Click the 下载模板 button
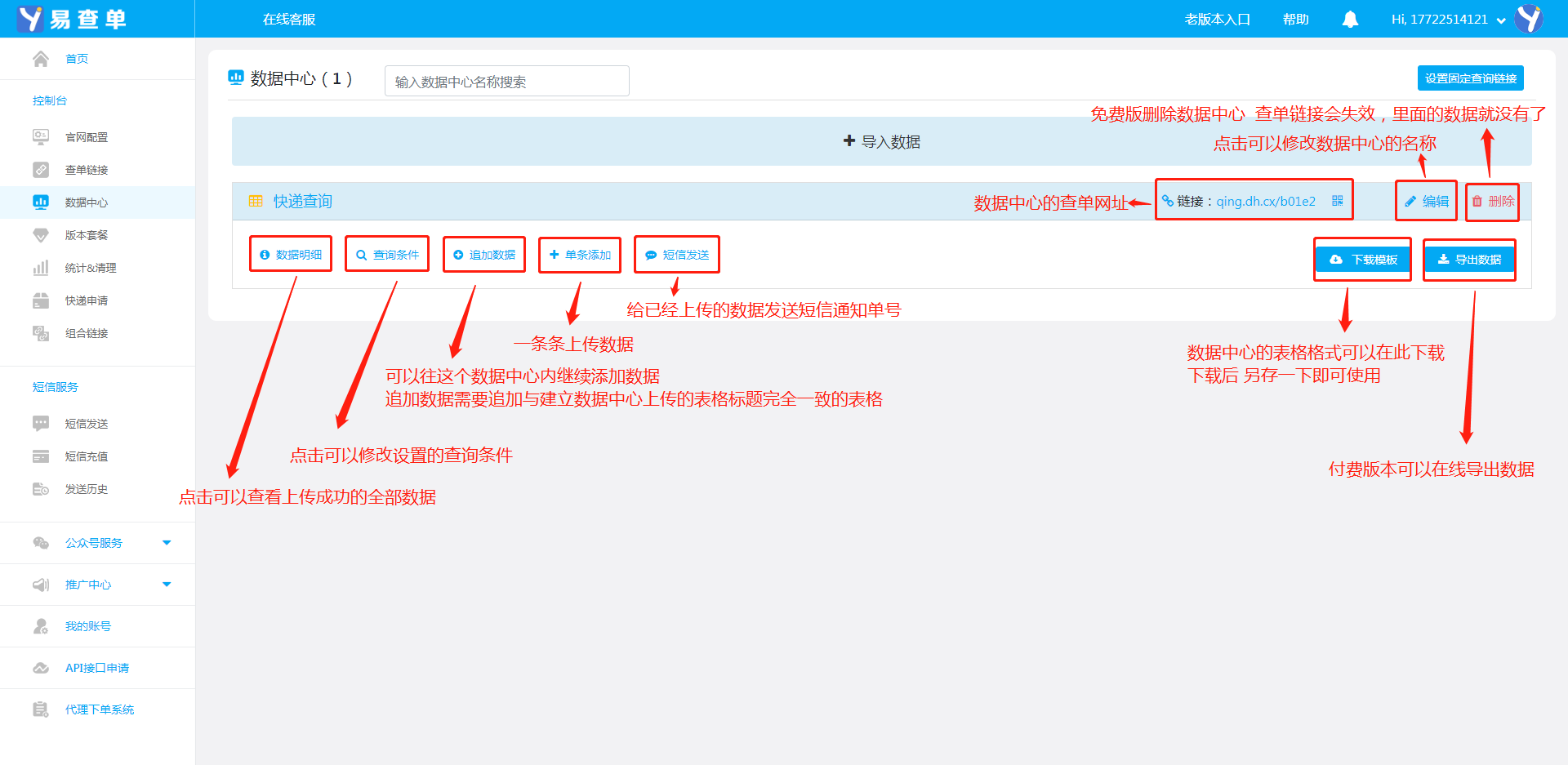Viewport: 1568px width, 765px height. coord(1363,260)
